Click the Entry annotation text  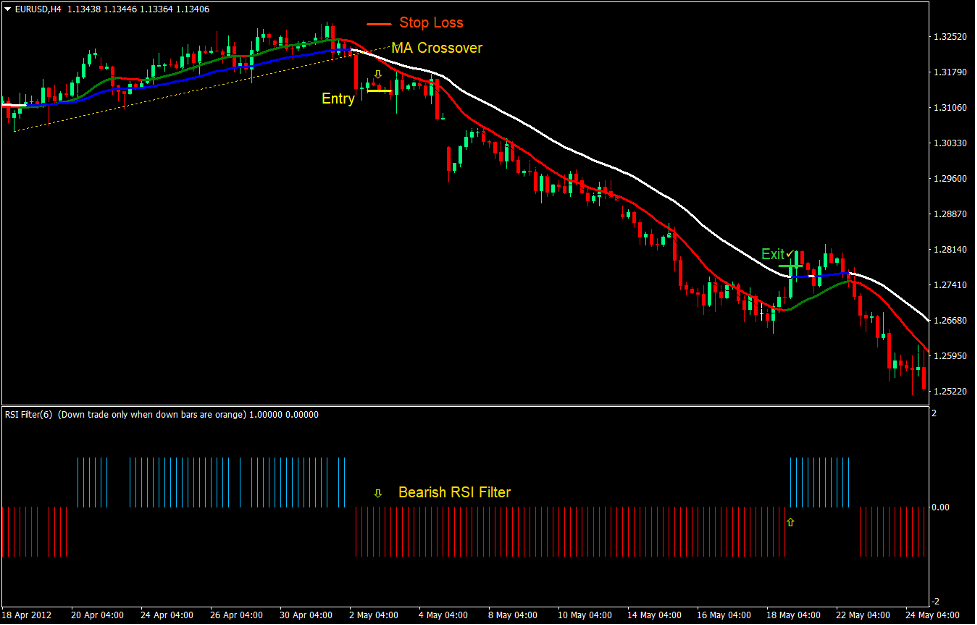338,98
